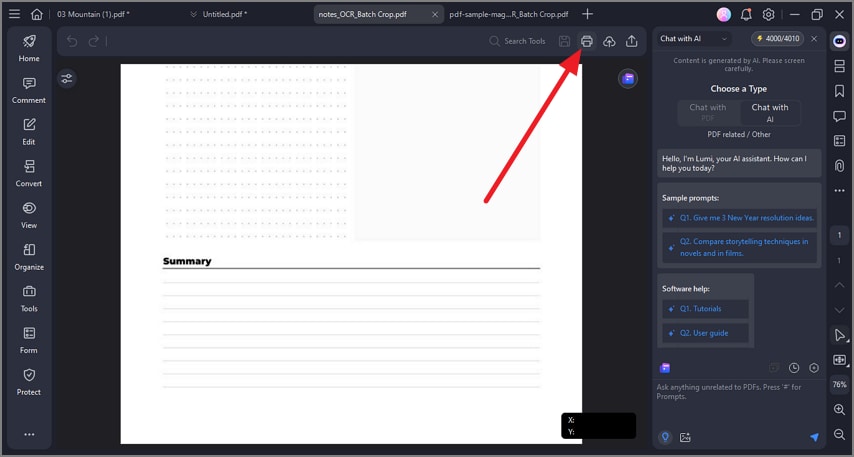Image resolution: width=854 pixels, height=457 pixels.
Task: Click the 4000/4010 credits badge
Action: pyautogui.click(x=778, y=39)
